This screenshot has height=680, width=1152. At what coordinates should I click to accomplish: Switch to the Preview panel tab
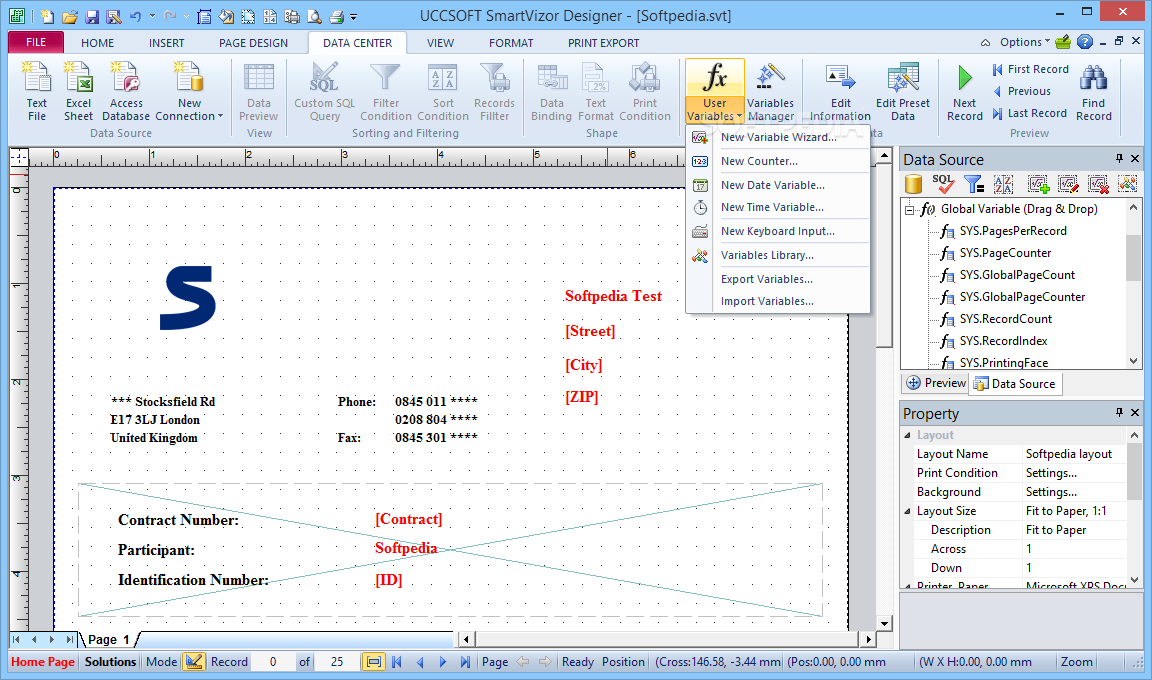[936, 383]
